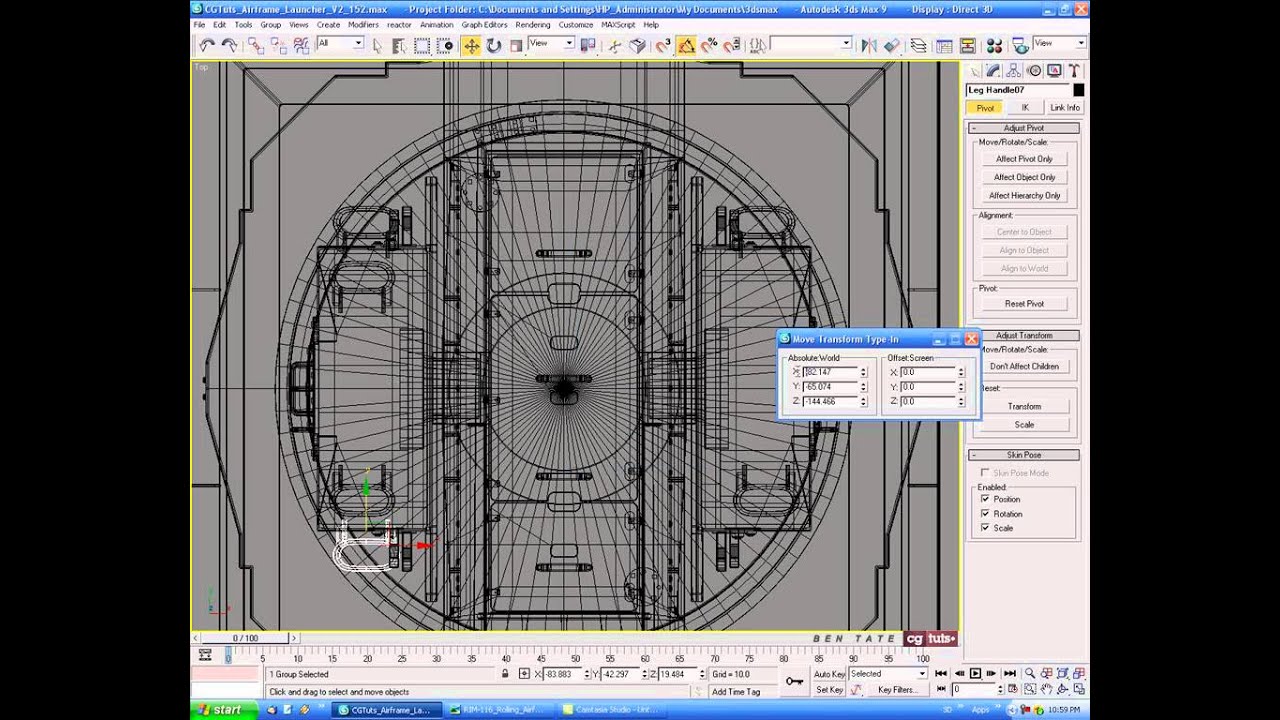Open the selection filter All dropdown
Screen dimensions: 1280x720
(x=340, y=44)
